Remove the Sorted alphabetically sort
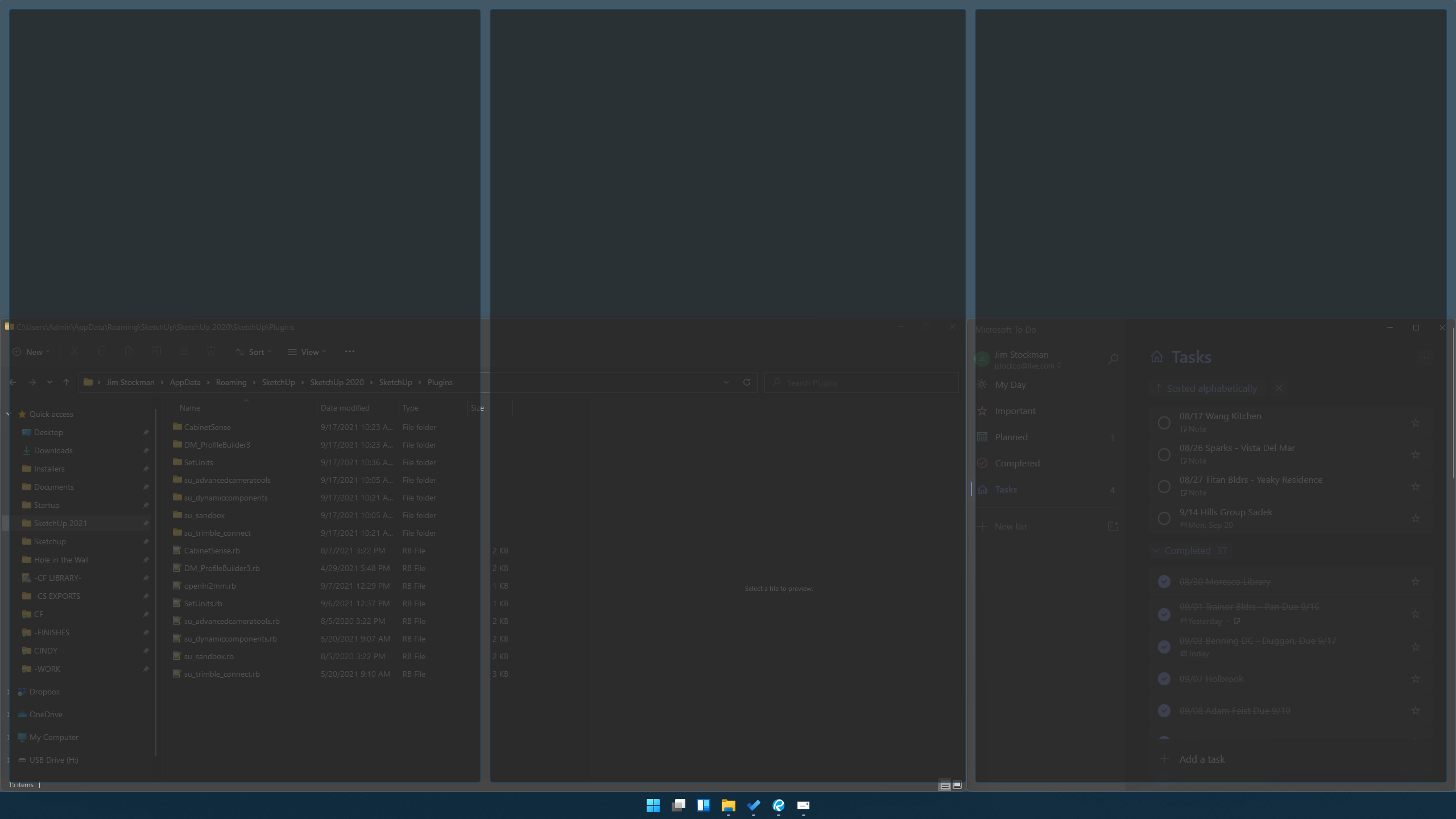This screenshot has height=819, width=1456. tap(1279, 388)
